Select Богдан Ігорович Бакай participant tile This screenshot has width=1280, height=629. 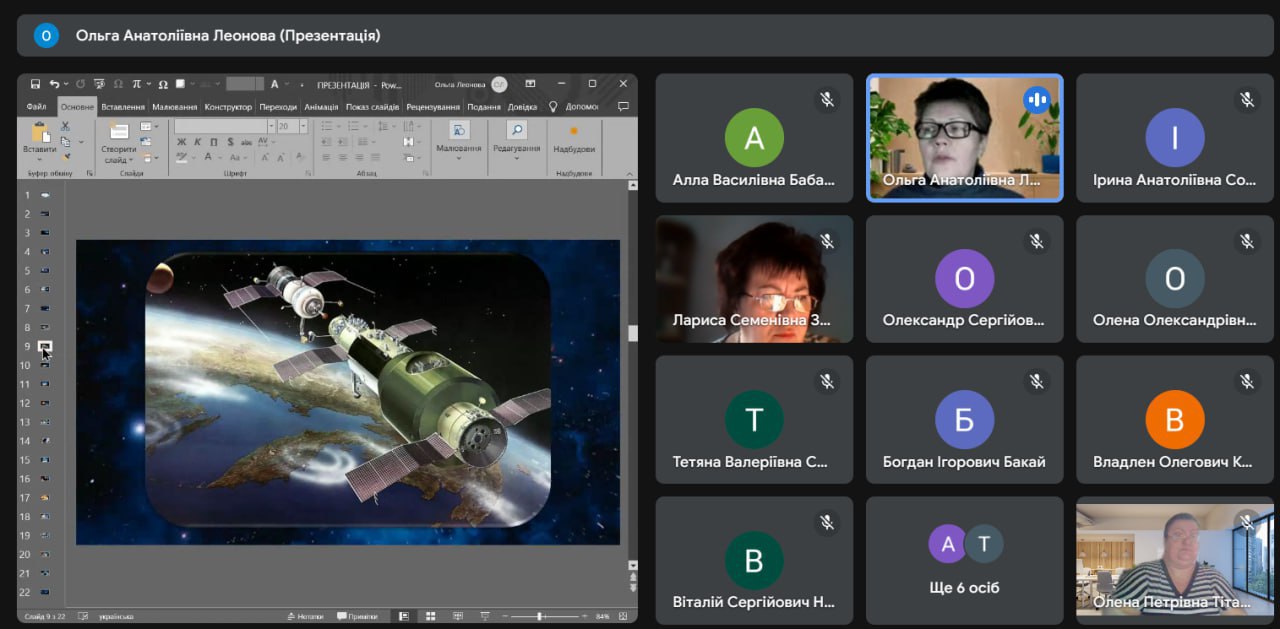click(x=964, y=420)
